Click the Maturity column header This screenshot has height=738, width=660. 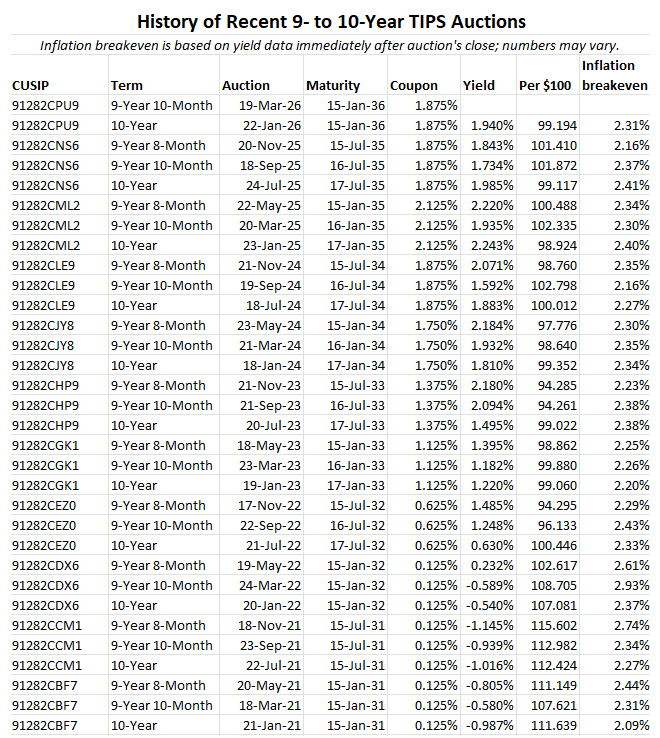pyautogui.click(x=333, y=86)
